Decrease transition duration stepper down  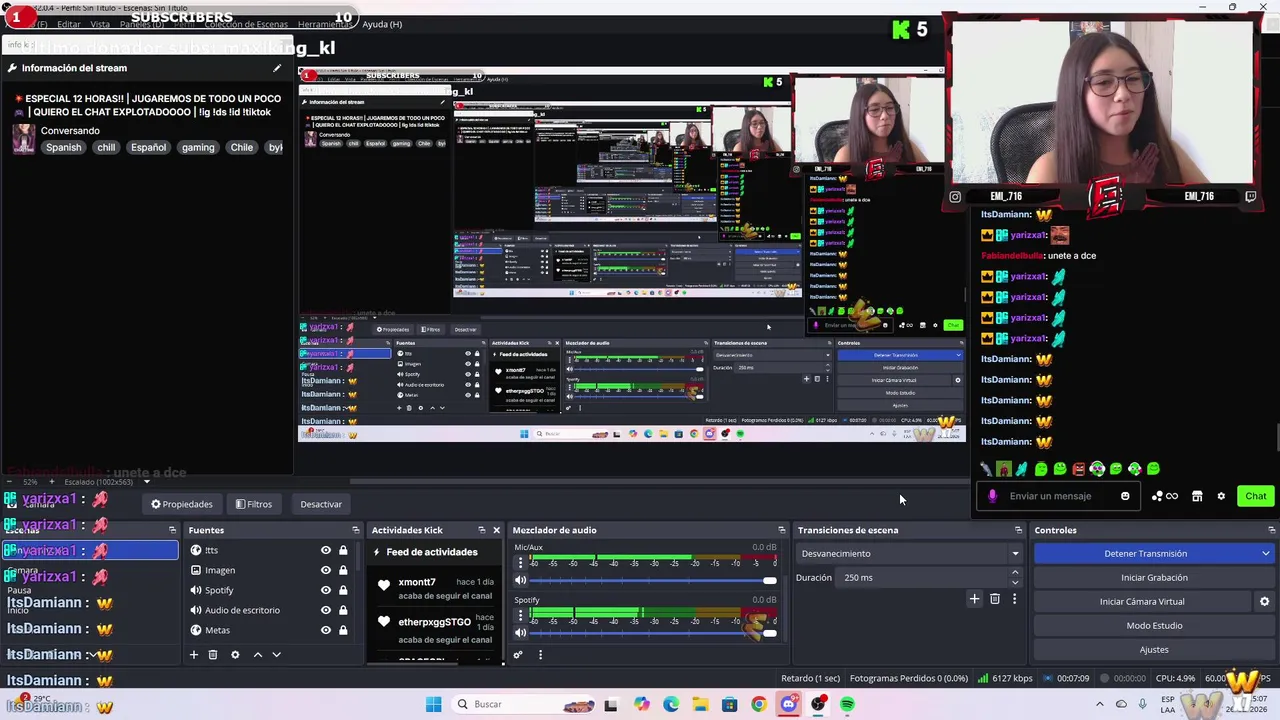point(1015,582)
